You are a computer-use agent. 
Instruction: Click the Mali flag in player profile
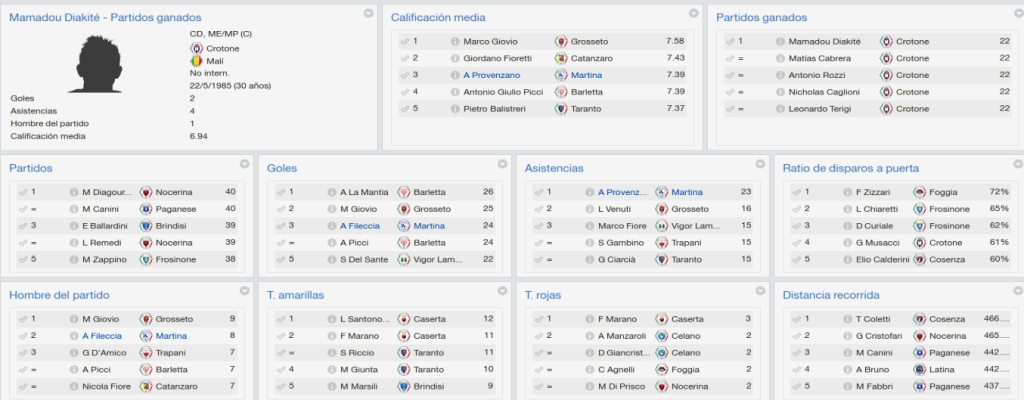(196, 61)
